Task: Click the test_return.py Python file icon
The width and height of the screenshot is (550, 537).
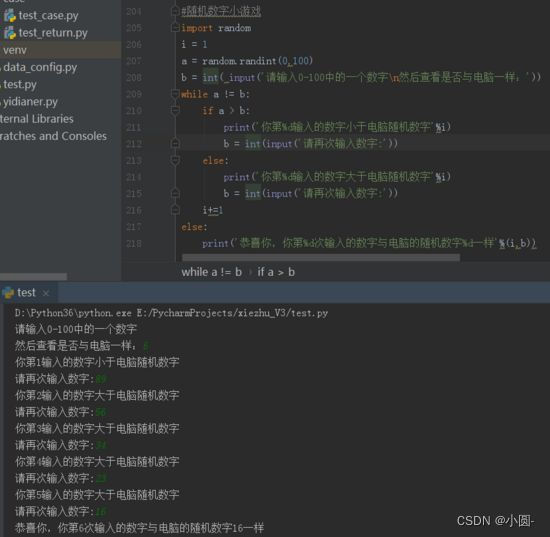Action: pyautogui.click(x=10, y=33)
